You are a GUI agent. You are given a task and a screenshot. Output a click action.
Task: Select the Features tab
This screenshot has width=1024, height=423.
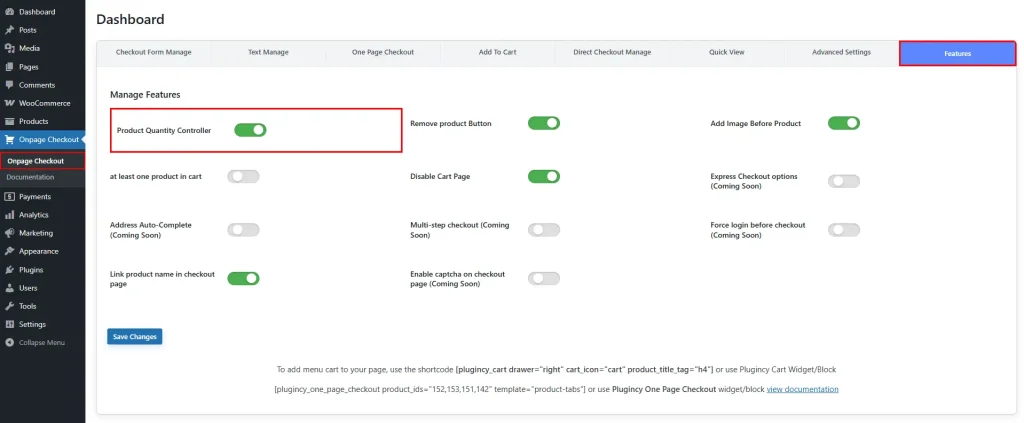(957, 54)
